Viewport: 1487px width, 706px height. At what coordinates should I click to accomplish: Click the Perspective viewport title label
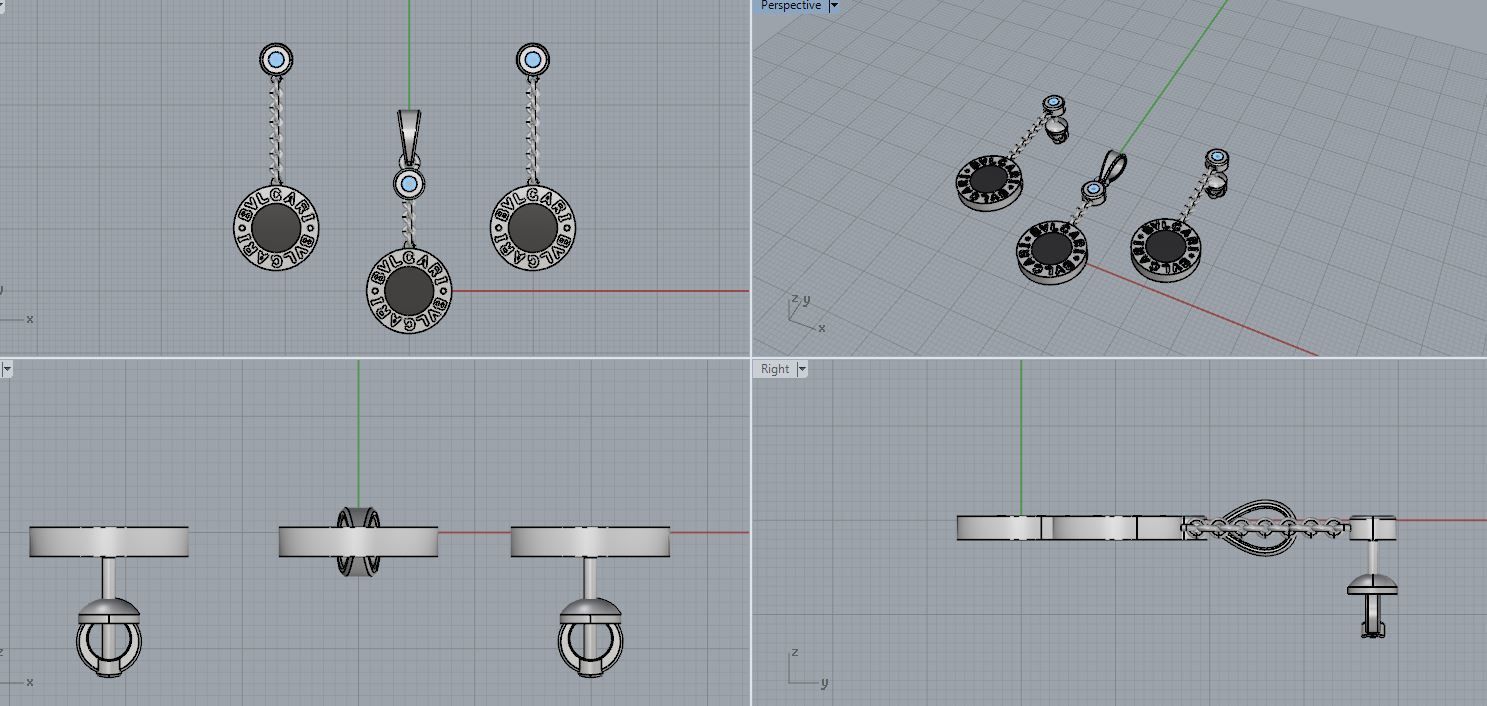pos(790,6)
